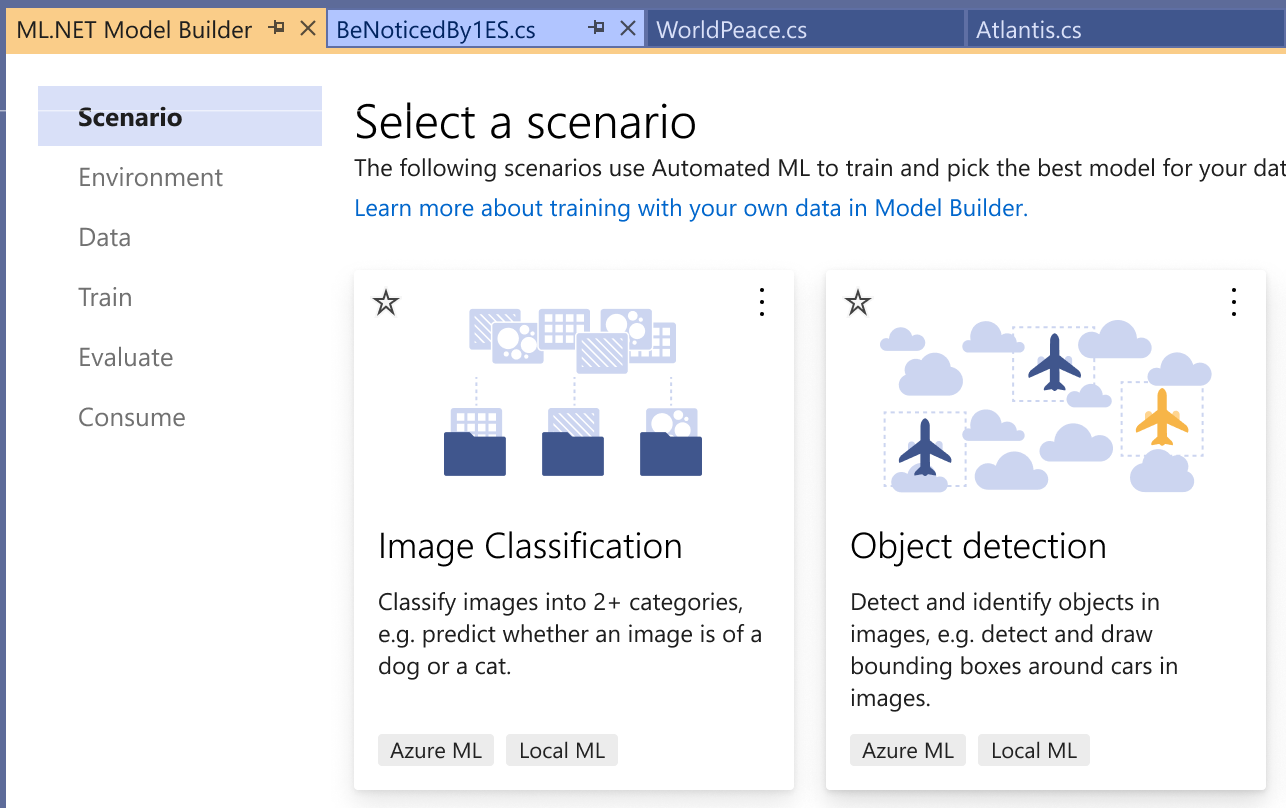Click the 'Detect and identify objects' description

(1014, 650)
